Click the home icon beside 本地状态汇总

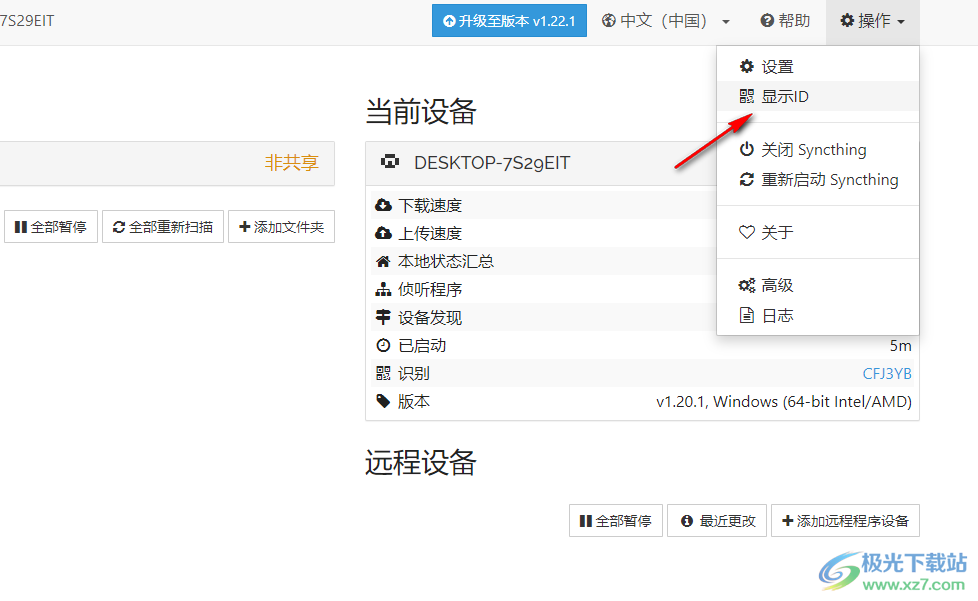point(383,261)
